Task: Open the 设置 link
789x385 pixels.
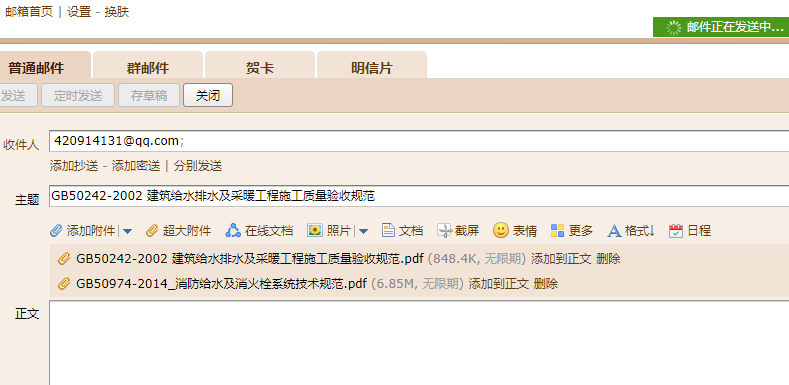Action: click(79, 12)
